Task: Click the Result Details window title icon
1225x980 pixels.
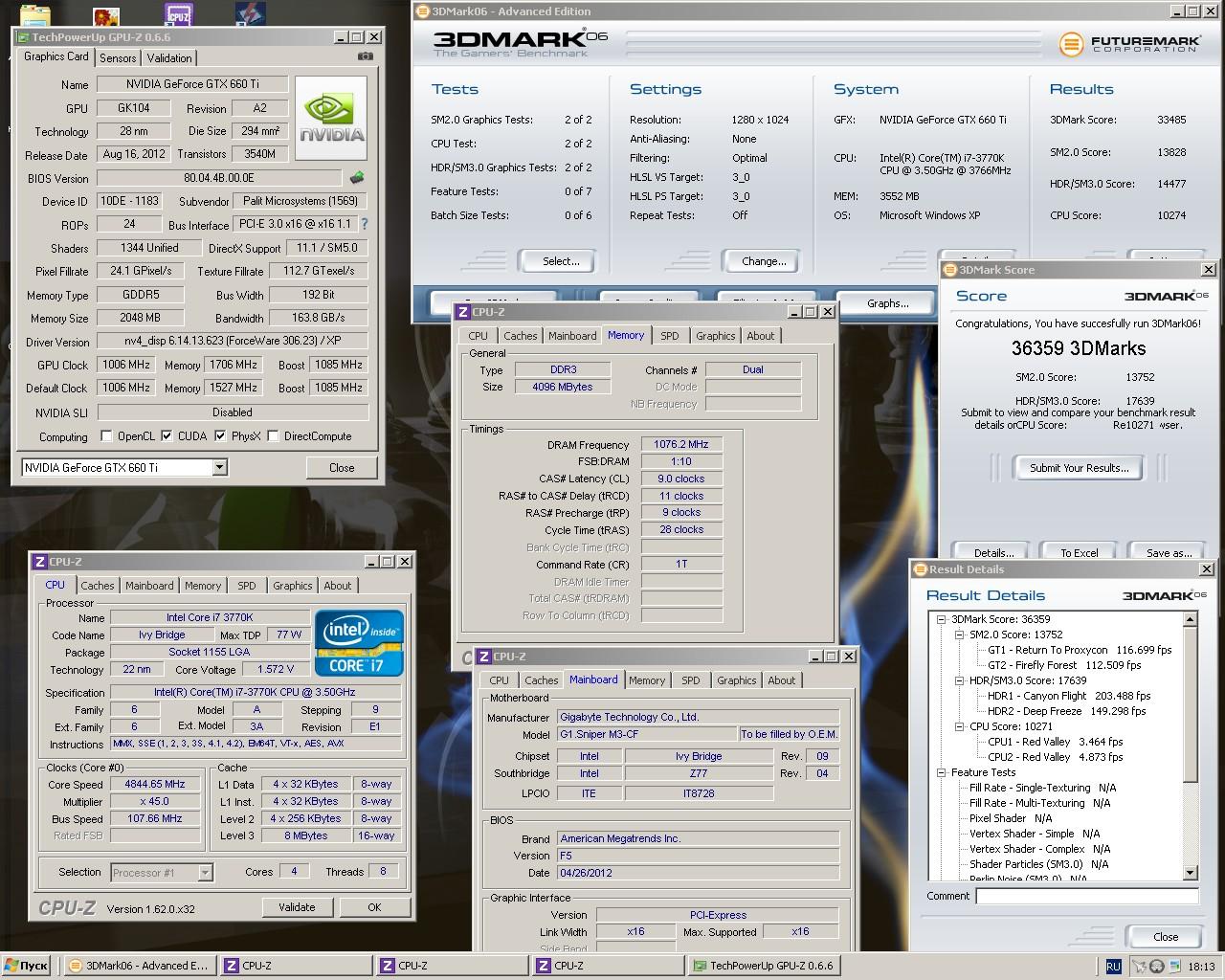Action: [x=921, y=569]
